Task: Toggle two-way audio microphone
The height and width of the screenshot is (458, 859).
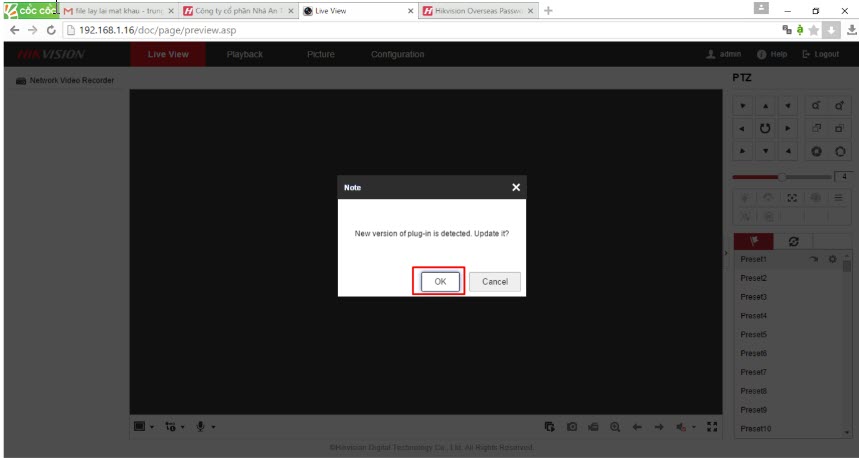Action: (x=201, y=427)
